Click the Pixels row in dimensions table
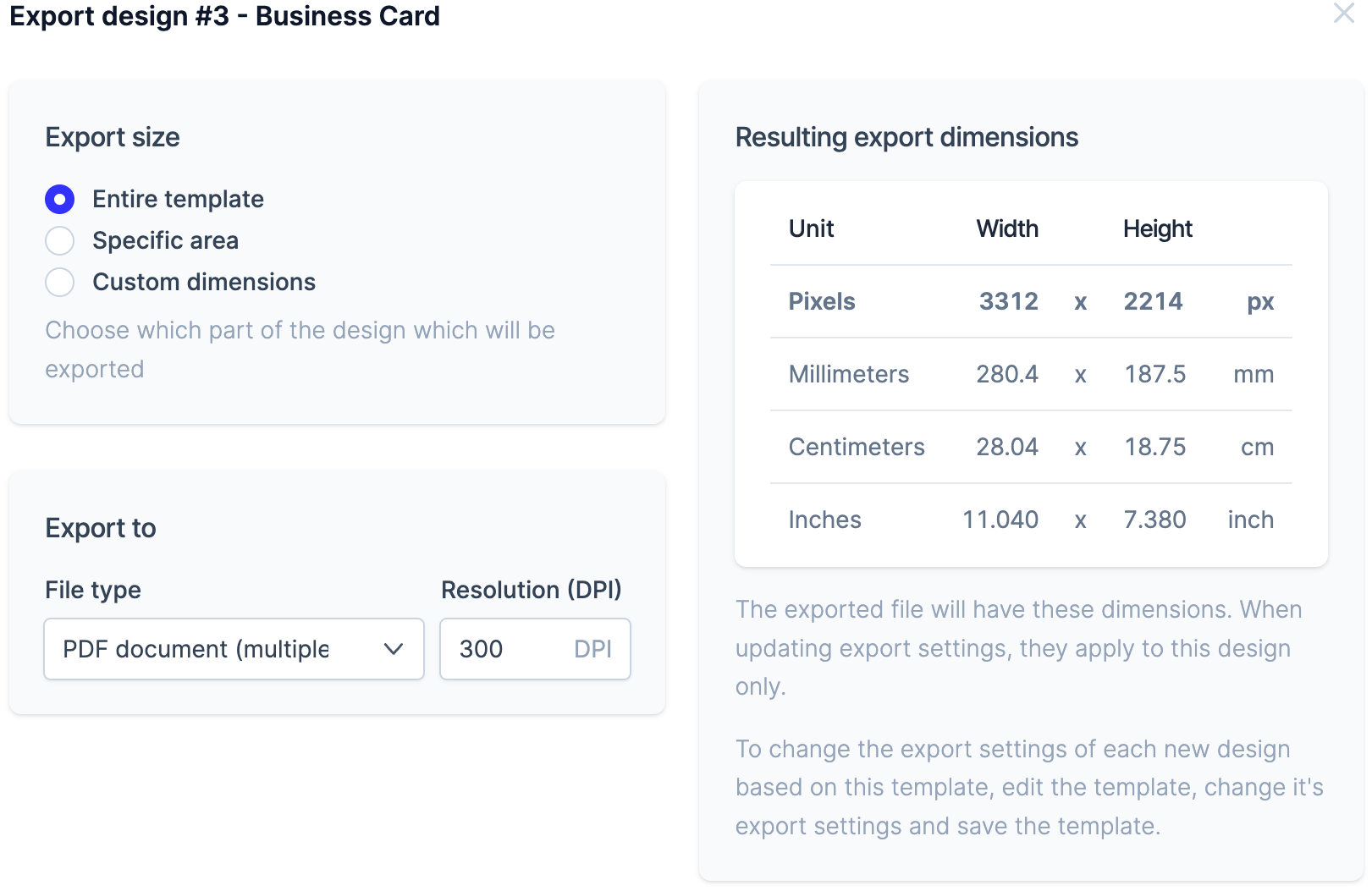Image resolution: width=1372 pixels, height=891 pixels. [821, 302]
